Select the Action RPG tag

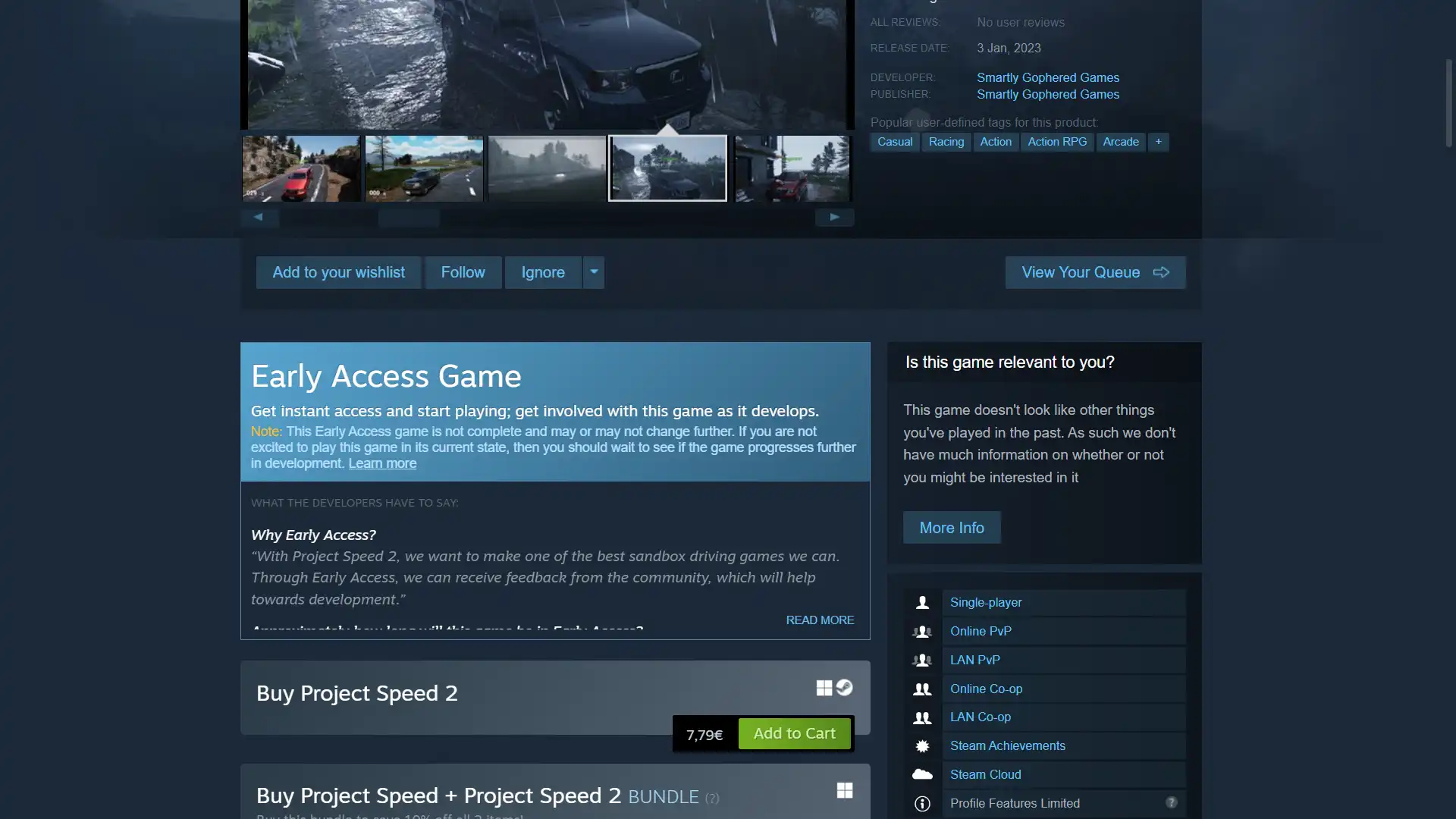[1057, 142]
